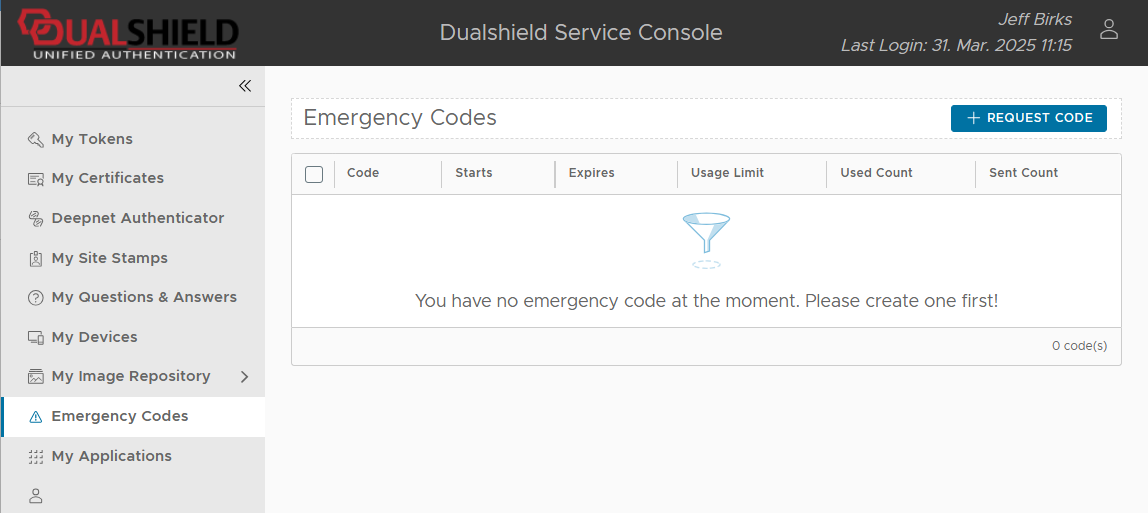Sort by the Expires column header
The height and width of the screenshot is (513, 1148).
pyautogui.click(x=592, y=173)
